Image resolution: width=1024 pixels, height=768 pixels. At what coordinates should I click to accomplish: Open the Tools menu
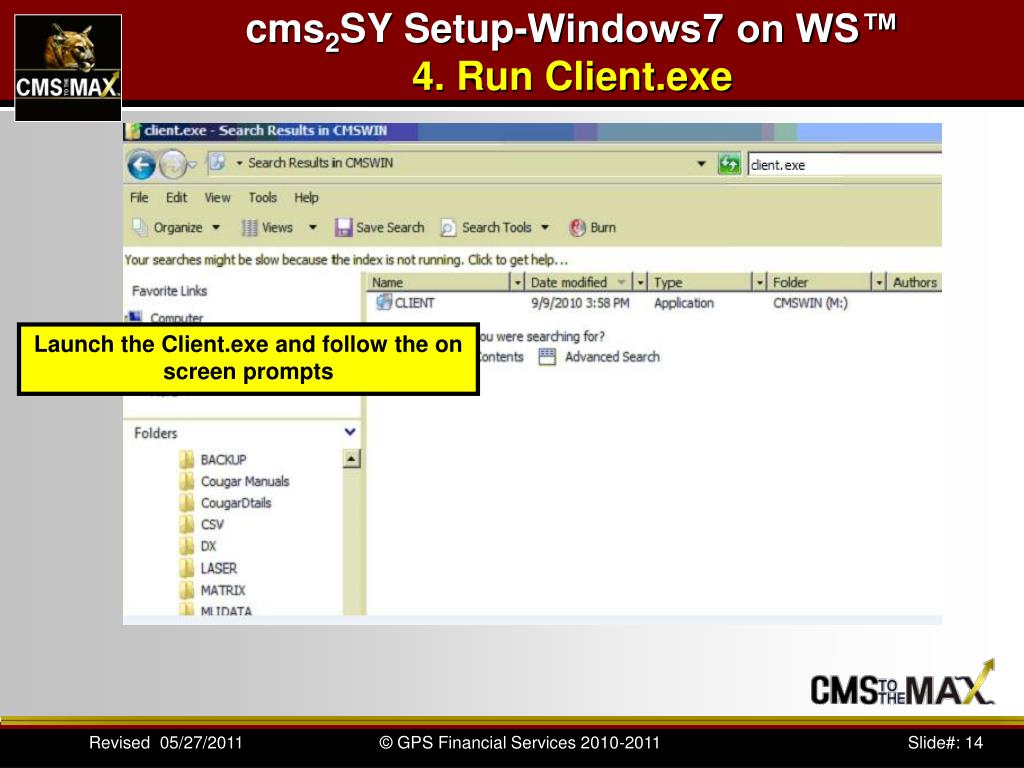(263, 197)
